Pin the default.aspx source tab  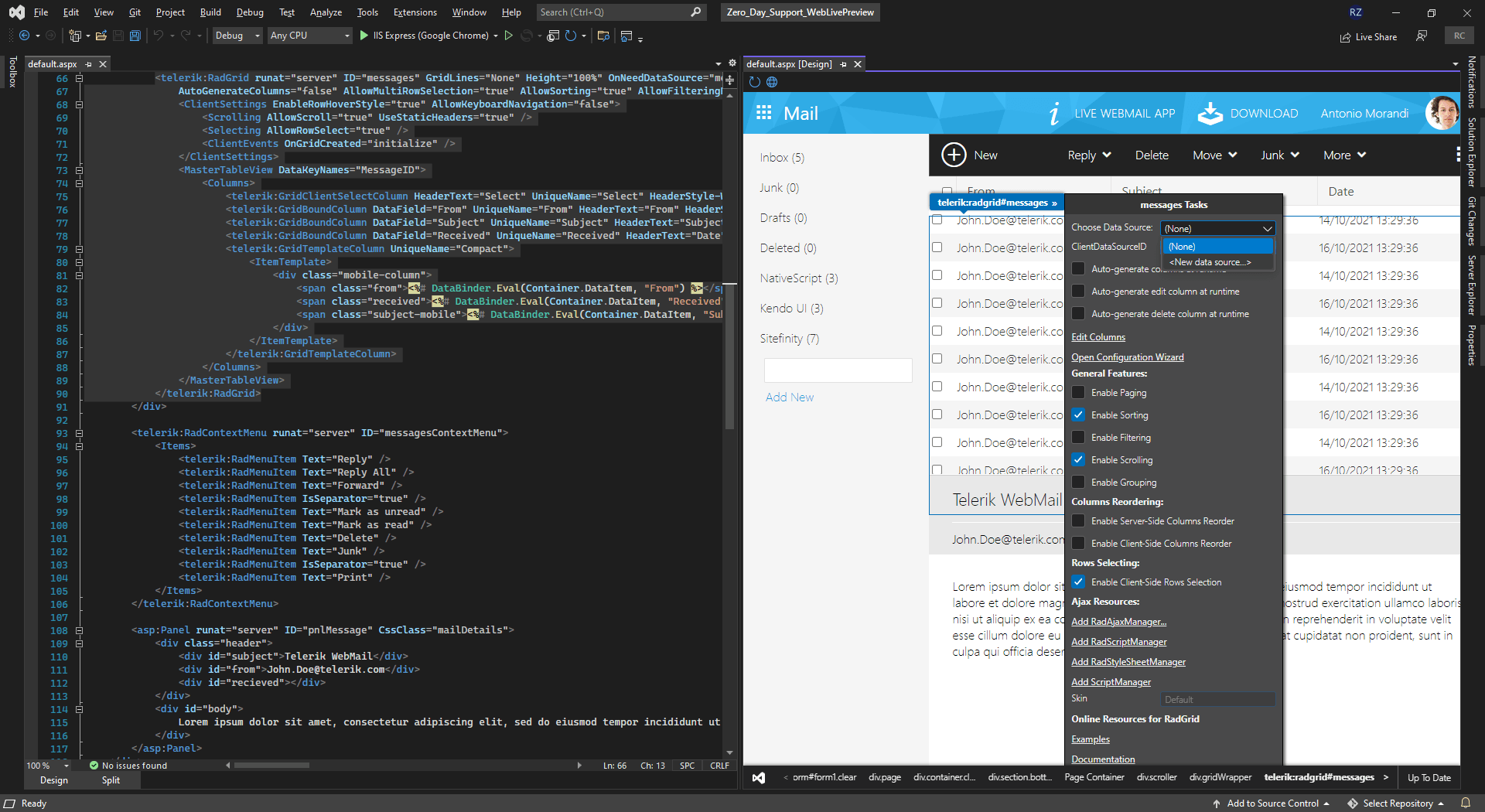click(89, 64)
